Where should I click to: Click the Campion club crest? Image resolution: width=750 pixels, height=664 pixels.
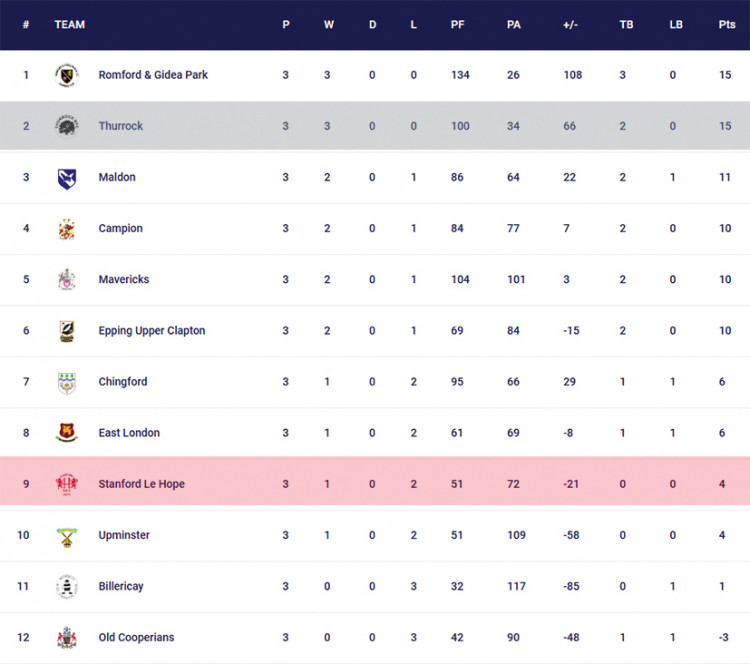click(x=67, y=228)
